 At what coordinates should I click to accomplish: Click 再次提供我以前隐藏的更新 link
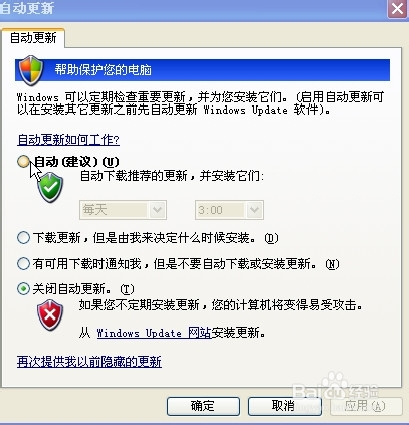[89, 362]
